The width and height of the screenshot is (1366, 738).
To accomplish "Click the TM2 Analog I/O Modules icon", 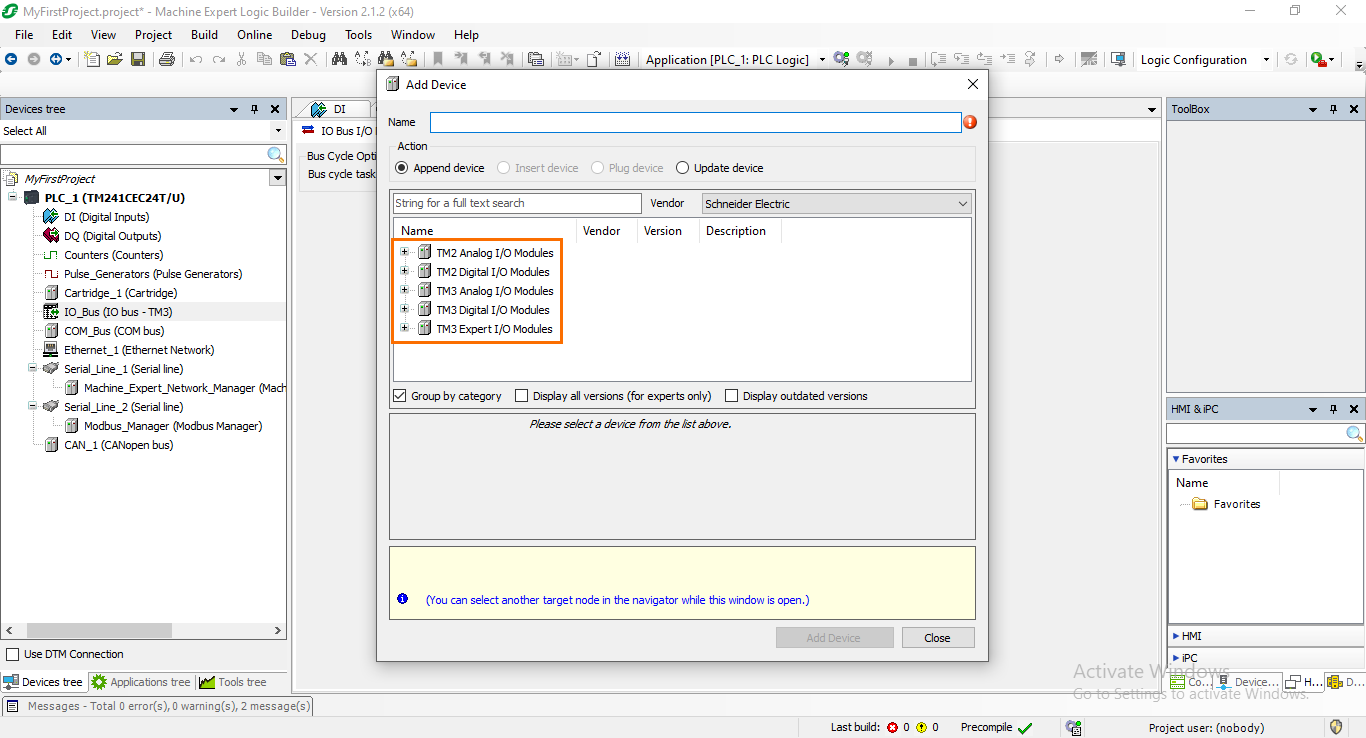I will tap(425, 253).
